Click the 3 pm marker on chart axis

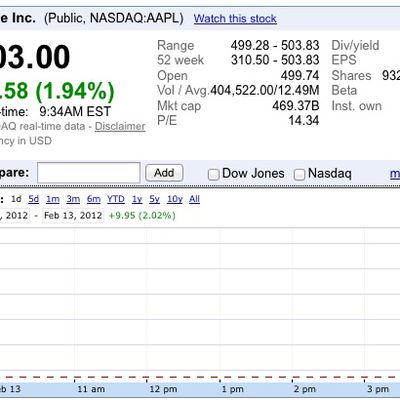coord(378,389)
